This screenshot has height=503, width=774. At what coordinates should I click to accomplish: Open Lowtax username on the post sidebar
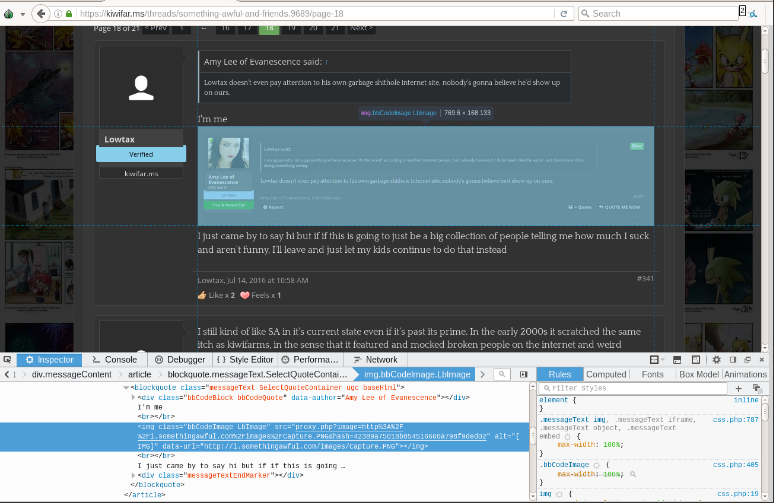(119, 139)
